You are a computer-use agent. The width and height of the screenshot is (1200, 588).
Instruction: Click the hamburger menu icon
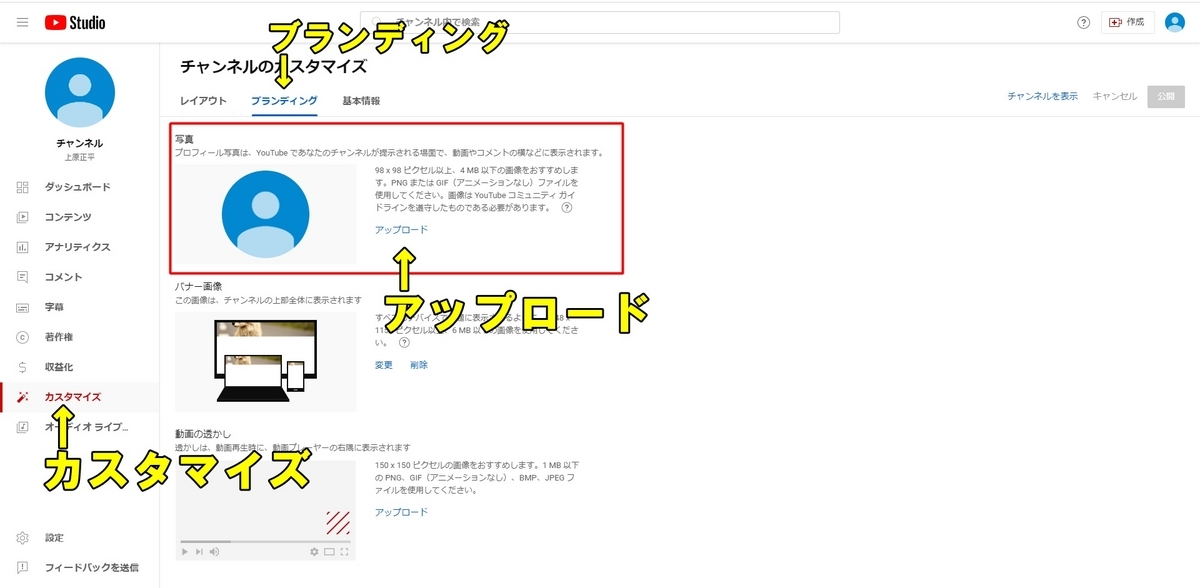pos(22,21)
